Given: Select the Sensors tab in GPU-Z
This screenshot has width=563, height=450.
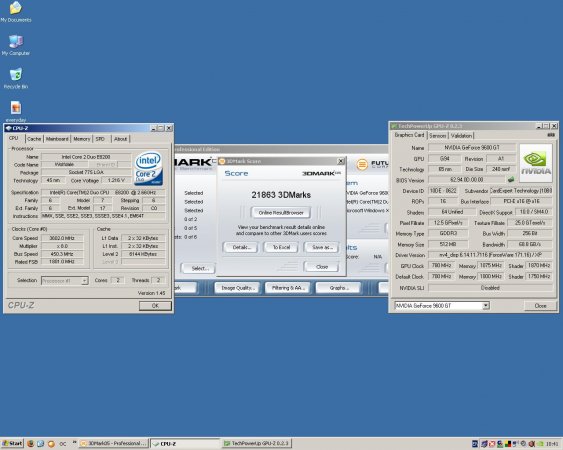Looking at the screenshot, I should [438, 136].
